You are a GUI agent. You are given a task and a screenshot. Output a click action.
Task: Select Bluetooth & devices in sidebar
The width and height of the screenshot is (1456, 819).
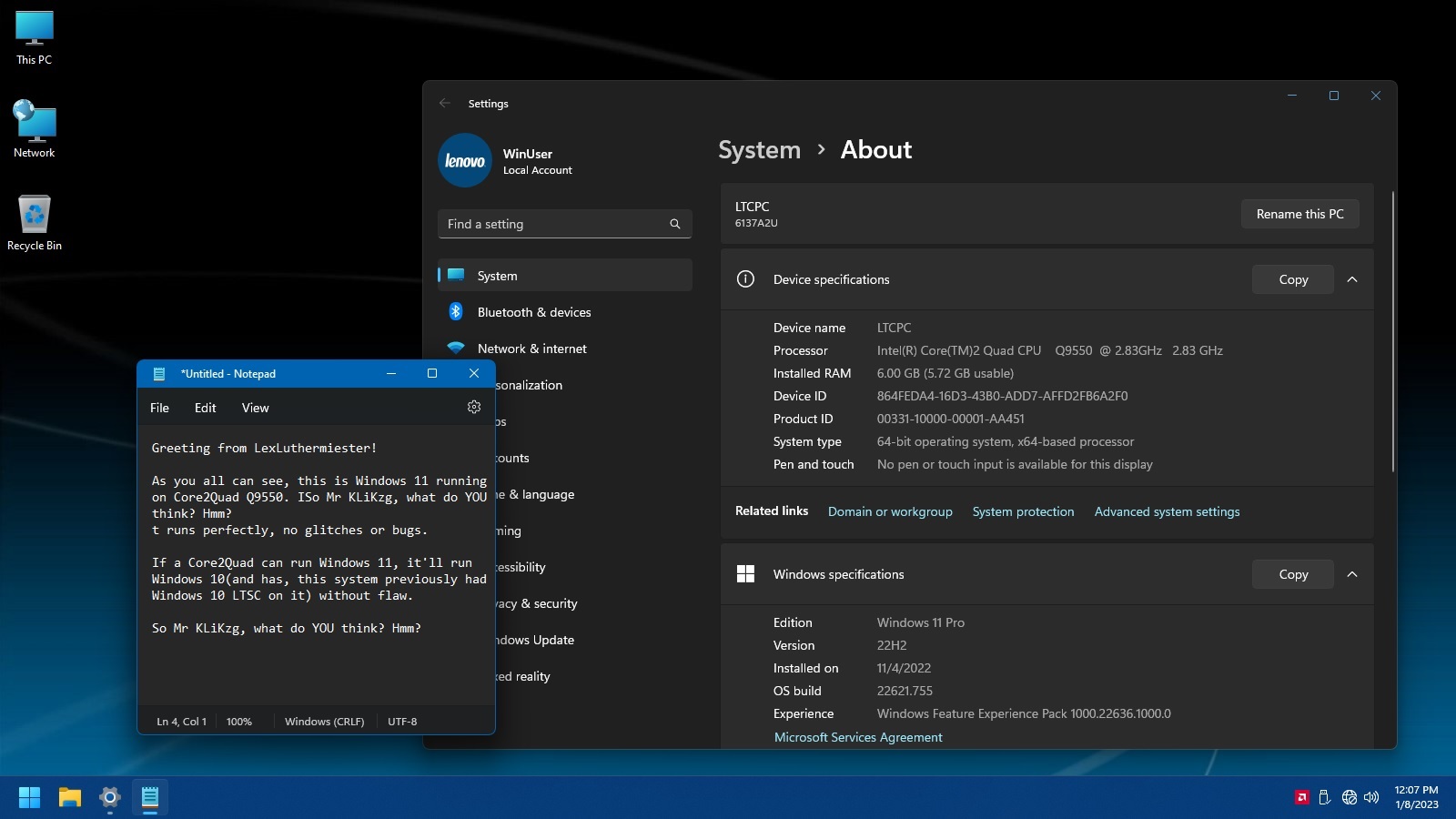point(565,311)
